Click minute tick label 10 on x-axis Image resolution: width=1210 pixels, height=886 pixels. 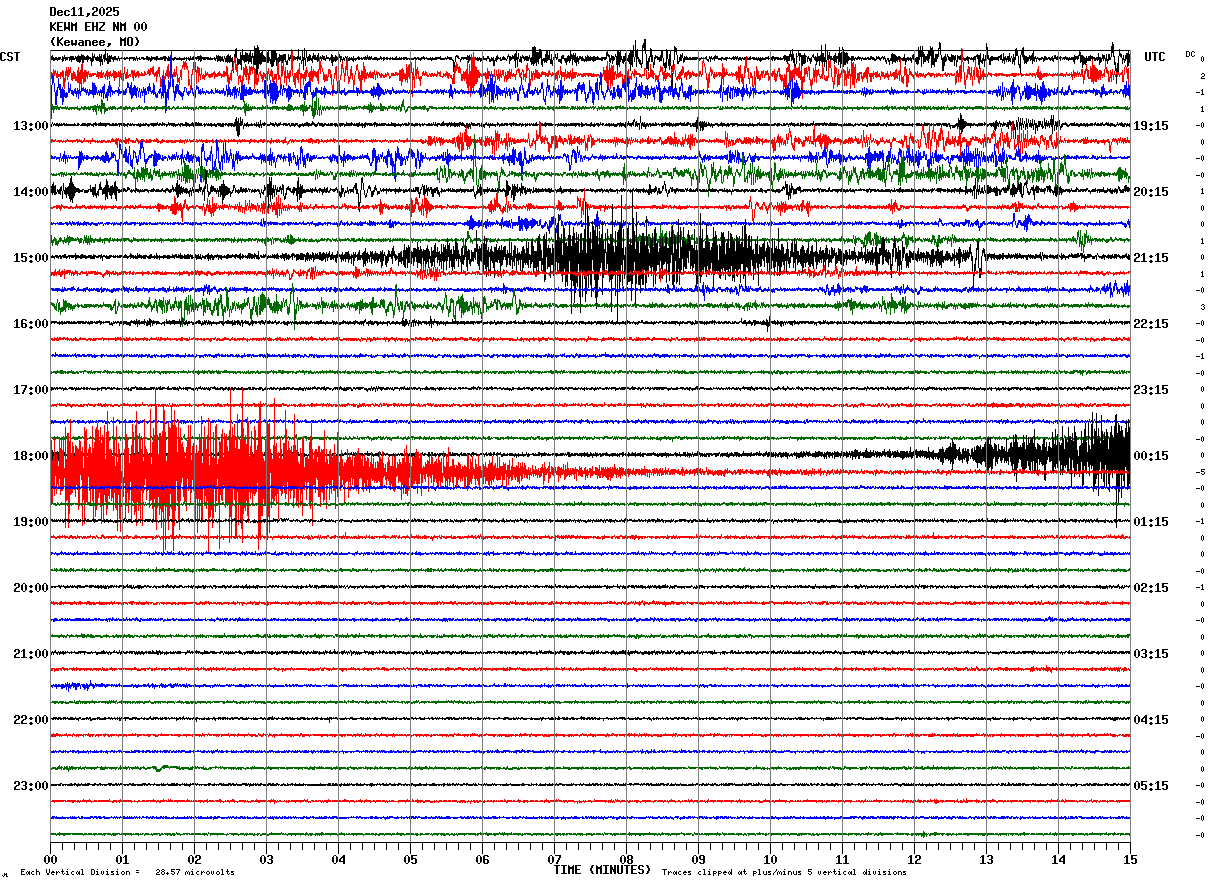click(770, 859)
